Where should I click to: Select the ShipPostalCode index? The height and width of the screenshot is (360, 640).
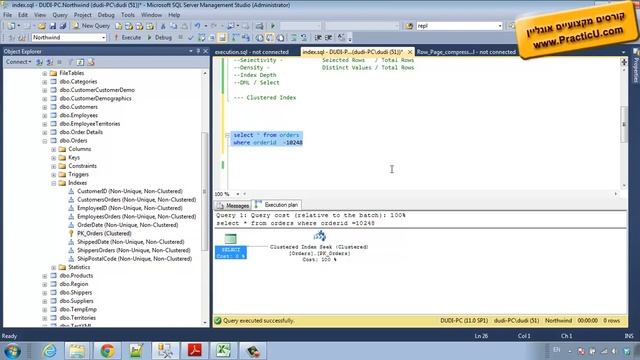(134, 259)
